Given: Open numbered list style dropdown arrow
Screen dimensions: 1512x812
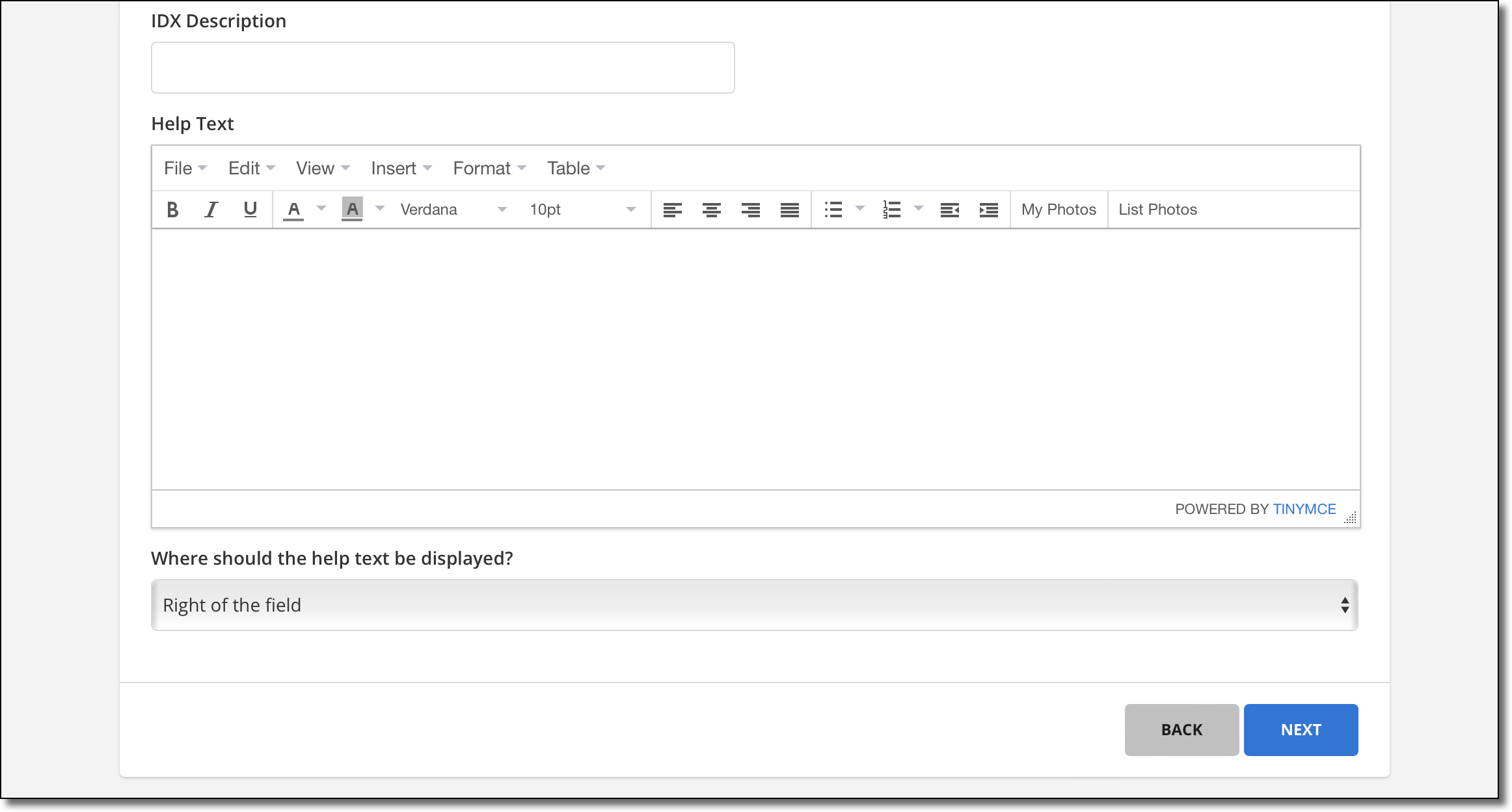Looking at the screenshot, I should click(x=919, y=209).
